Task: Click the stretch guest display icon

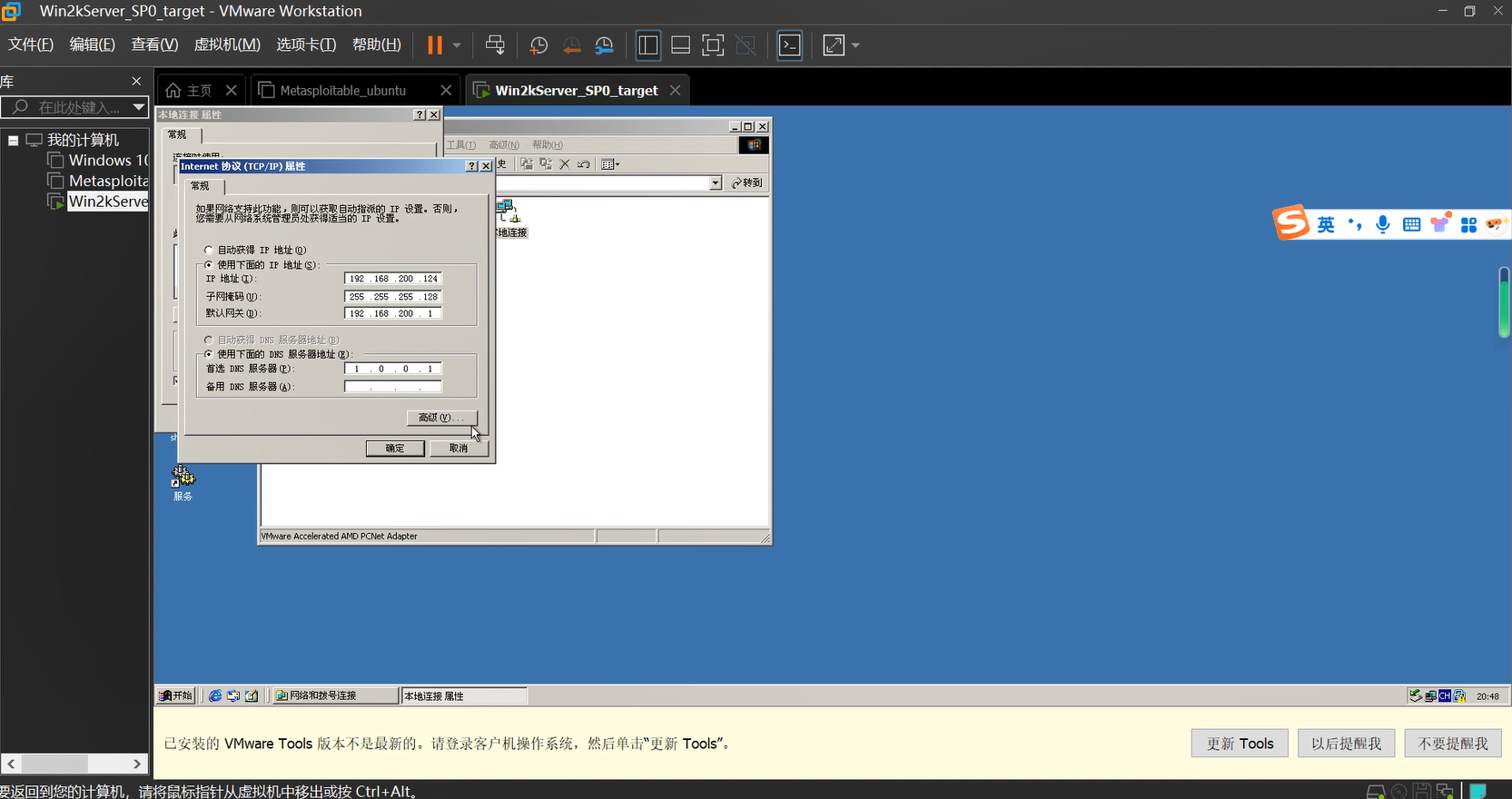Action: [834, 44]
